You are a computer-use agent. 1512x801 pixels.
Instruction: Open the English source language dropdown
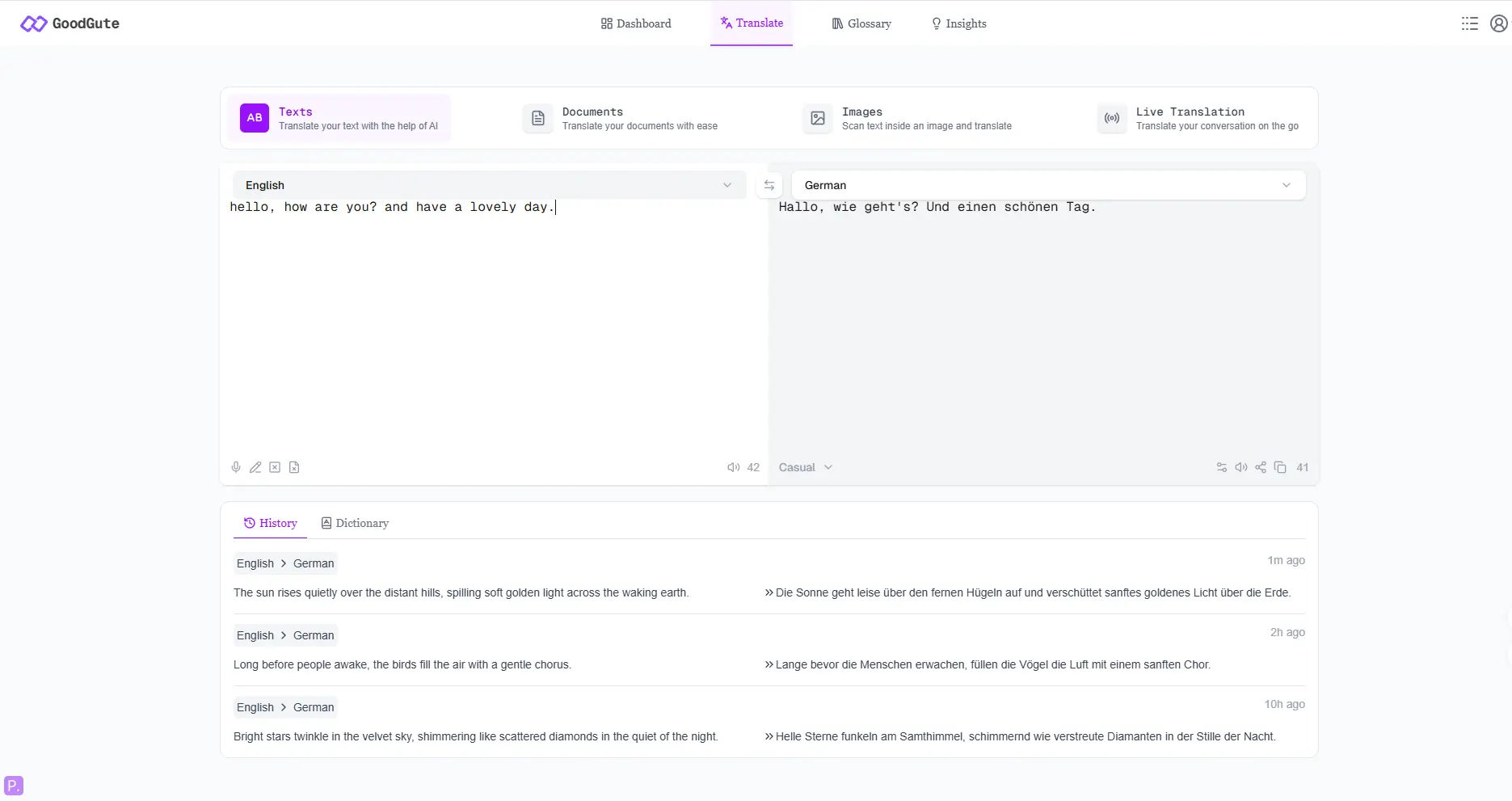click(489, 185)
